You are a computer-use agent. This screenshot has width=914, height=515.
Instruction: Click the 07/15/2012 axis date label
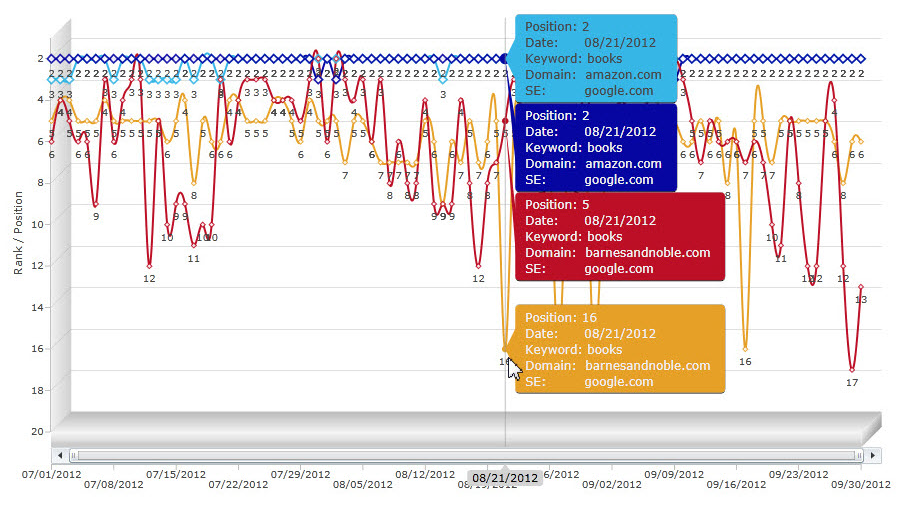pyautogui.click(x=176, y=474)
